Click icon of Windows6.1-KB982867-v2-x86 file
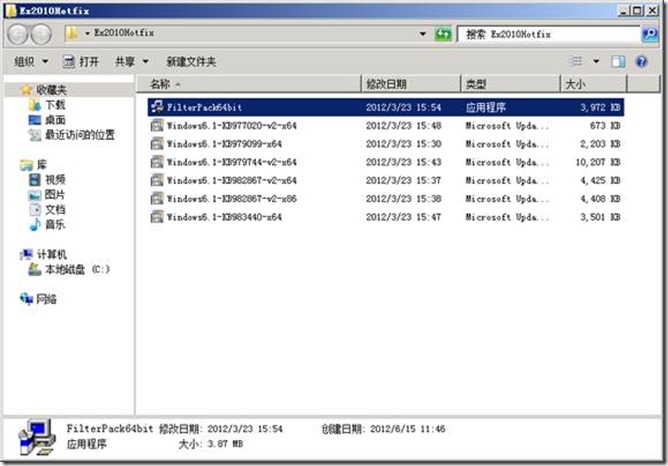 click(157, 198)
